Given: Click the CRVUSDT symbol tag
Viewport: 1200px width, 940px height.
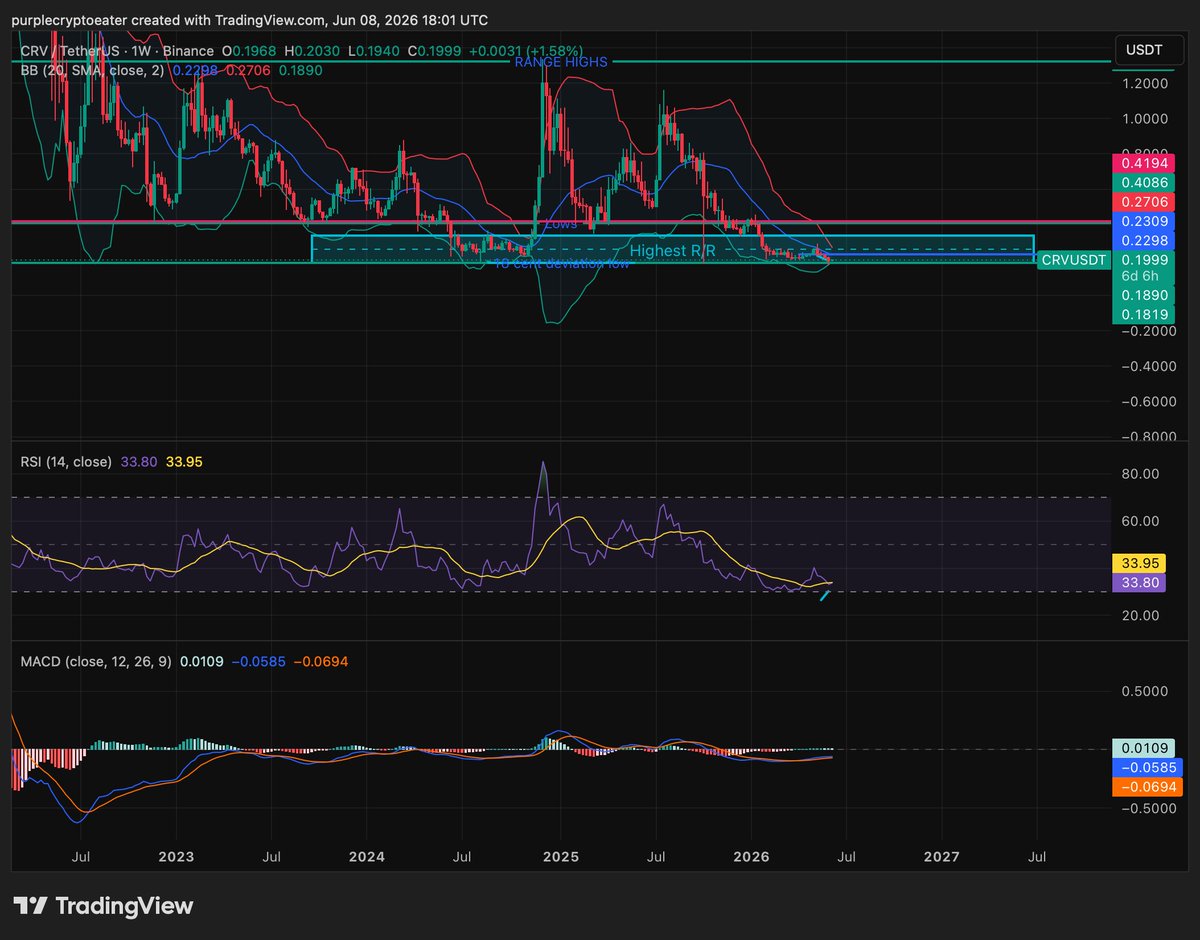Looking at the screenshot, I should pyautogui.click(x=1073, y=260).
